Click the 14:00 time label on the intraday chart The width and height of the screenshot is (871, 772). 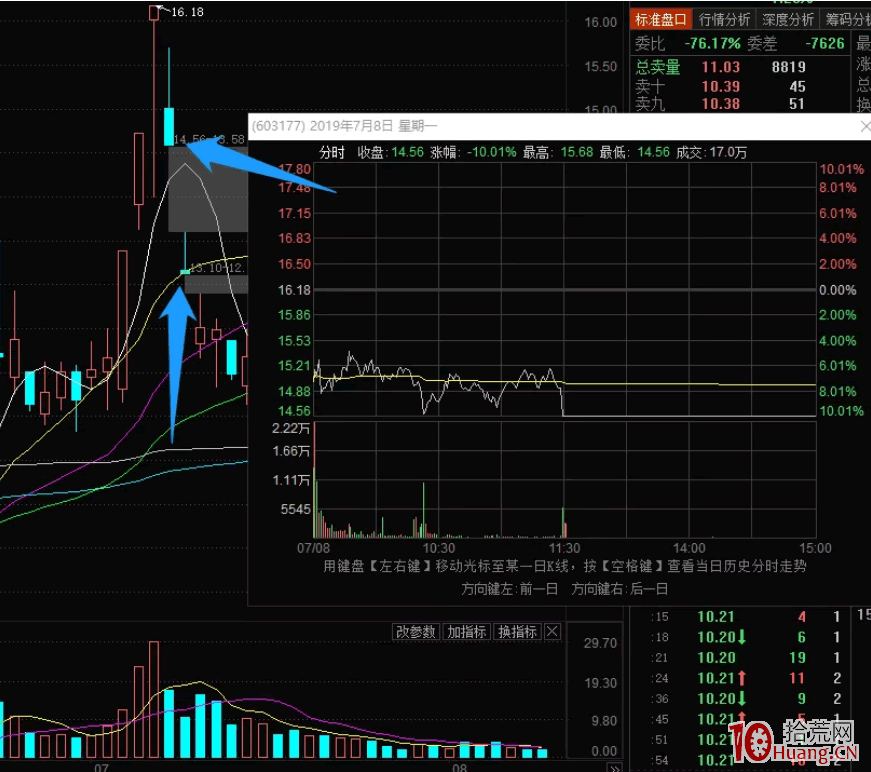click(x=689, y=548)
